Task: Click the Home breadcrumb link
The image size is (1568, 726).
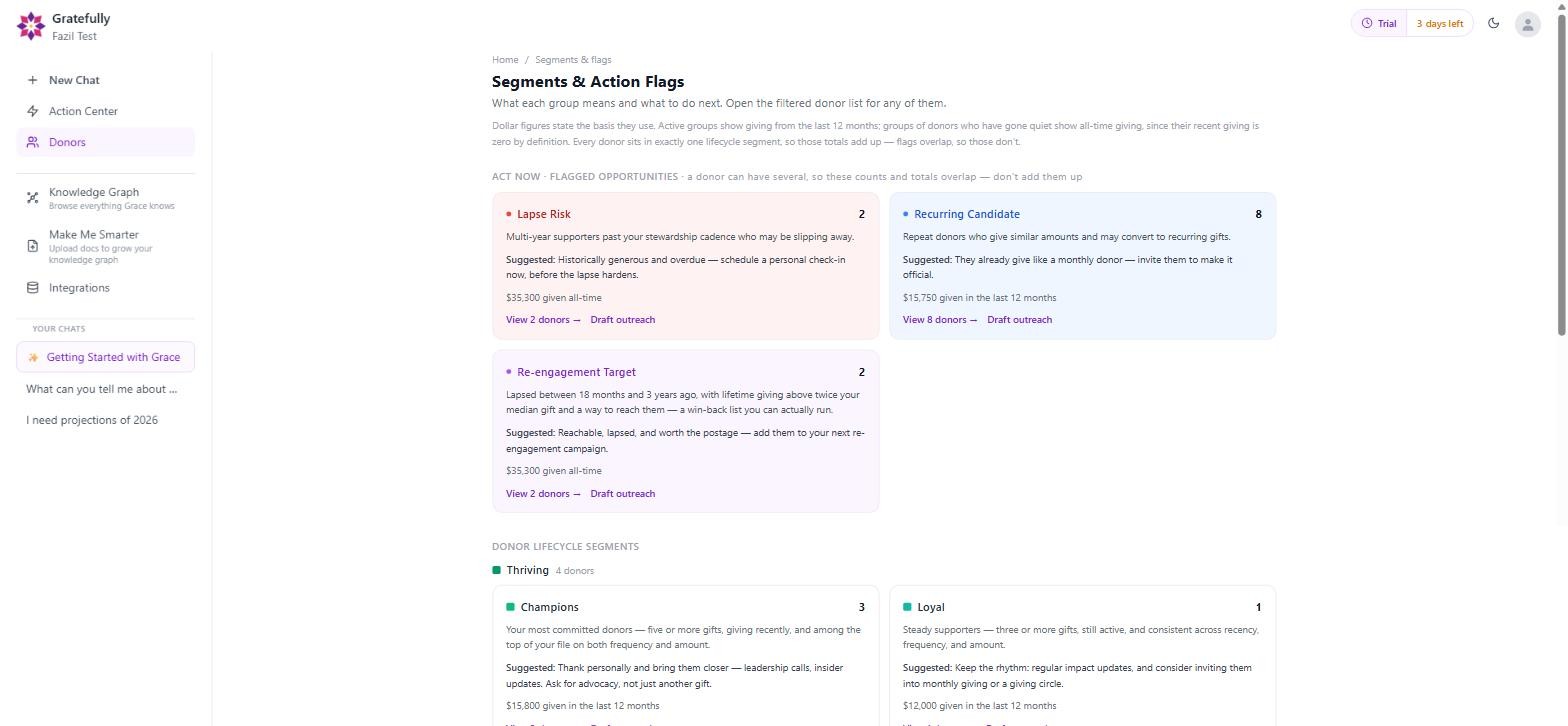Action: tap(505, 60)
